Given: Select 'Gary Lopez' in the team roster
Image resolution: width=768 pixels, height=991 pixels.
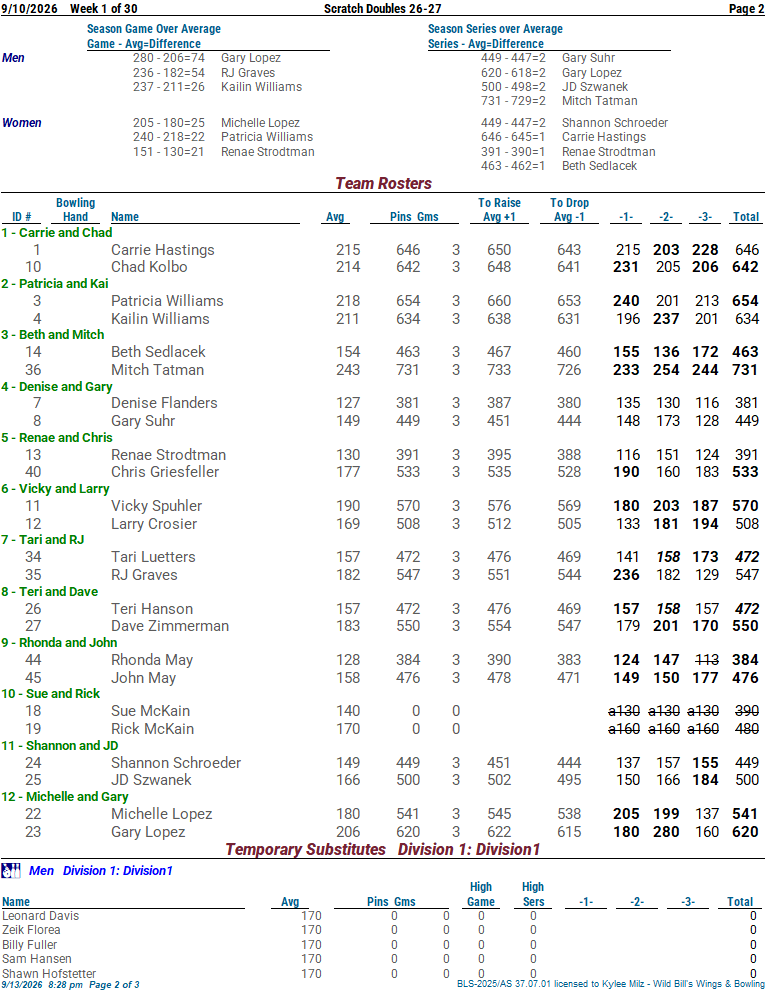Looking at the screenshot, I should click(148, 831).
